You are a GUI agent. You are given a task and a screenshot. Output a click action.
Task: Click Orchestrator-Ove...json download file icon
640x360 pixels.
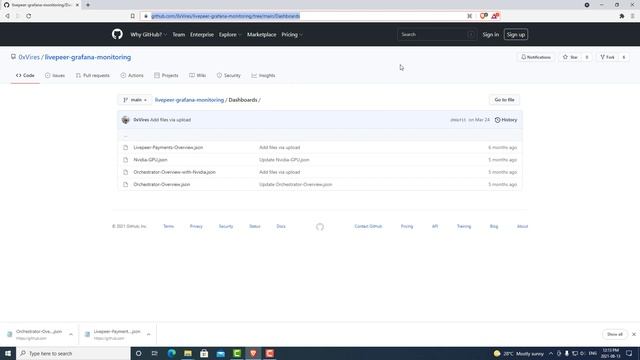tap(9, 334)
